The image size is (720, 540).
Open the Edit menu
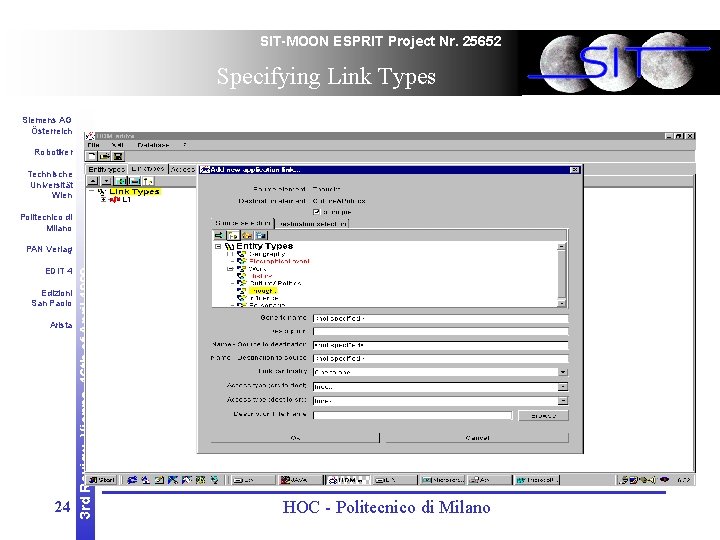[118, 145]
